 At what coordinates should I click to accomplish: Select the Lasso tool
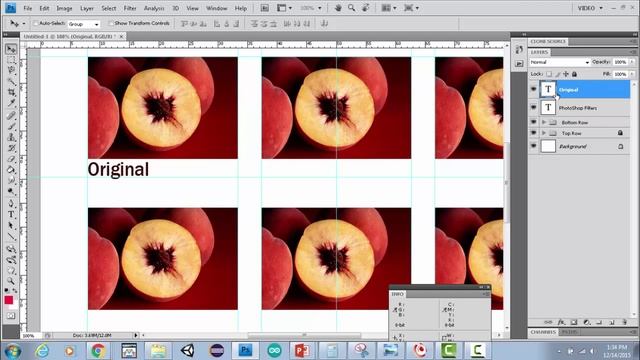pos(11,71)
